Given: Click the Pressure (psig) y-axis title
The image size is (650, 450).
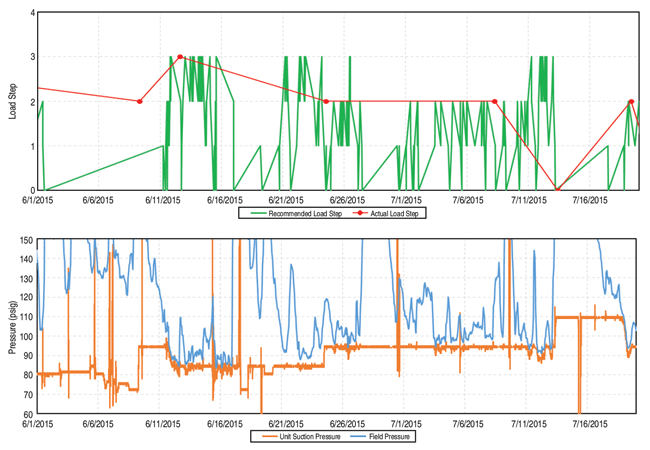Looking at the screenshot, I should click(12, 326).
